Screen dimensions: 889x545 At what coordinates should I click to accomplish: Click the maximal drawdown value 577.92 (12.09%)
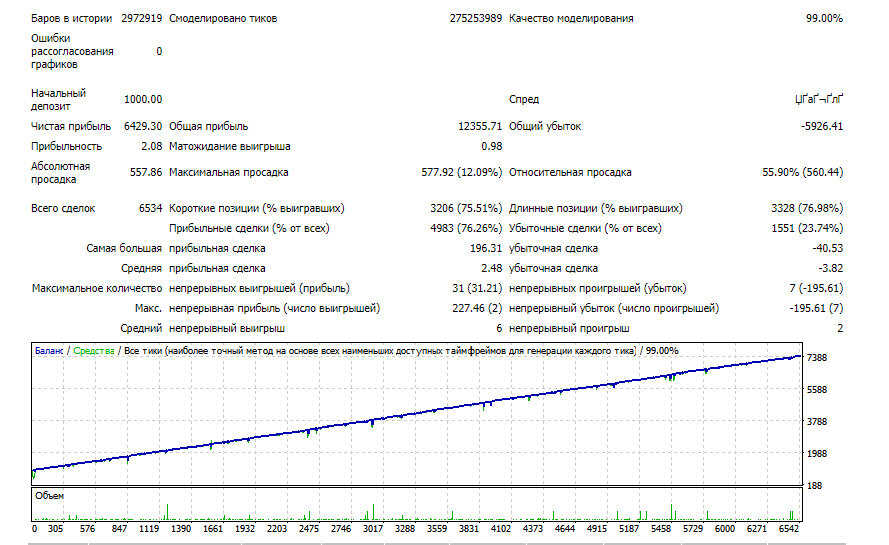[462, 172]
